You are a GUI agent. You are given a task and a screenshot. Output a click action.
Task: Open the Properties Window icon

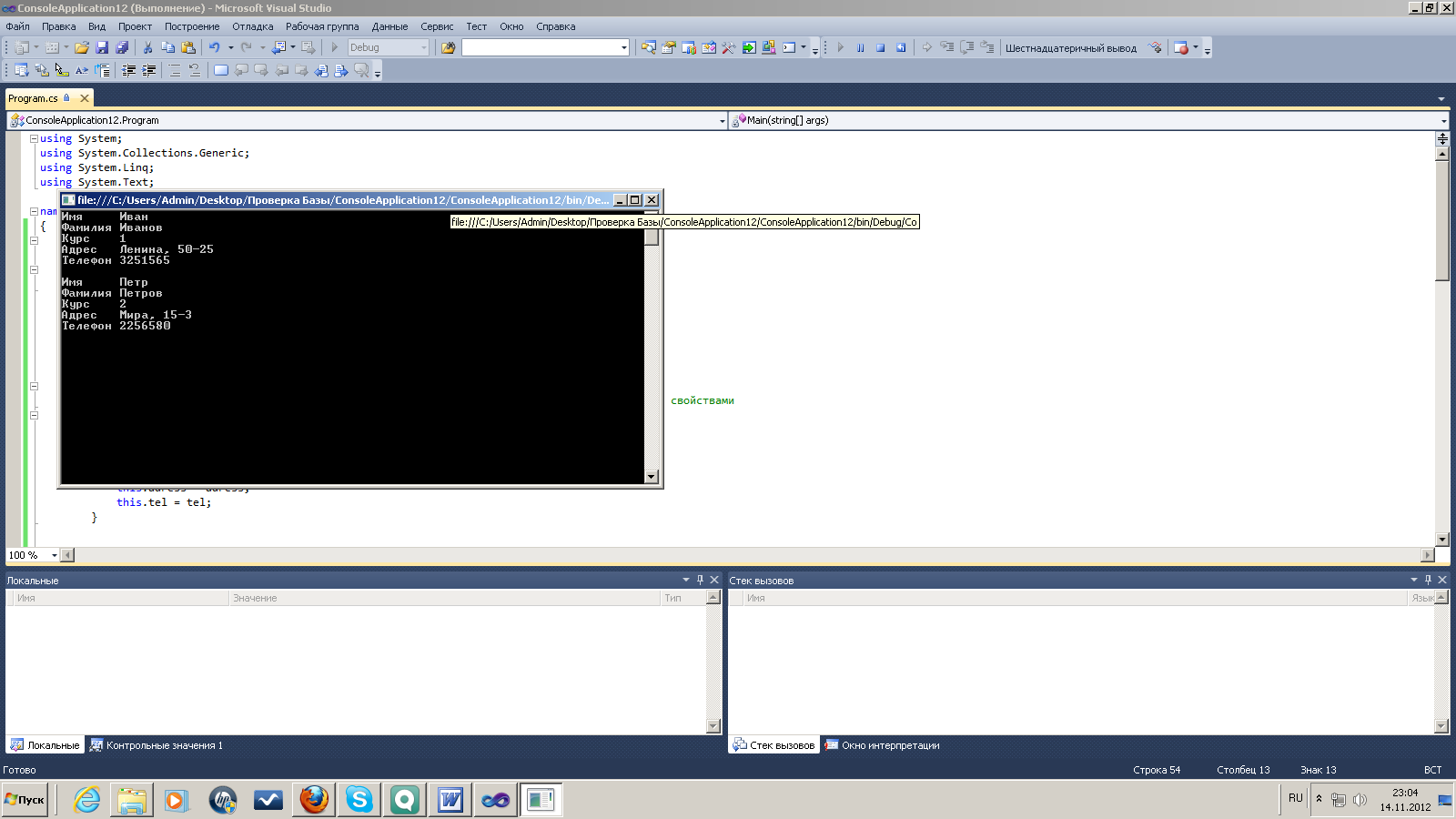pos(669,47)
